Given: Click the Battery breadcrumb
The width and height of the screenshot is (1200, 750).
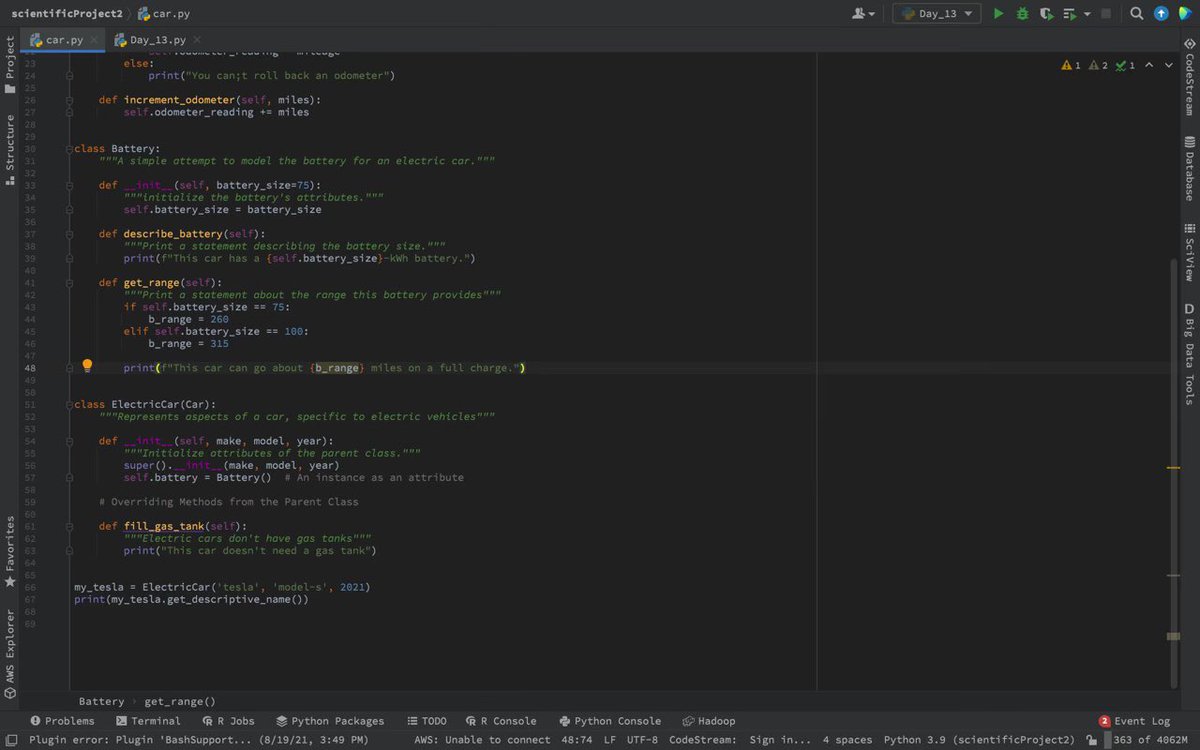Looking at the screenshot, I should 101,702.
